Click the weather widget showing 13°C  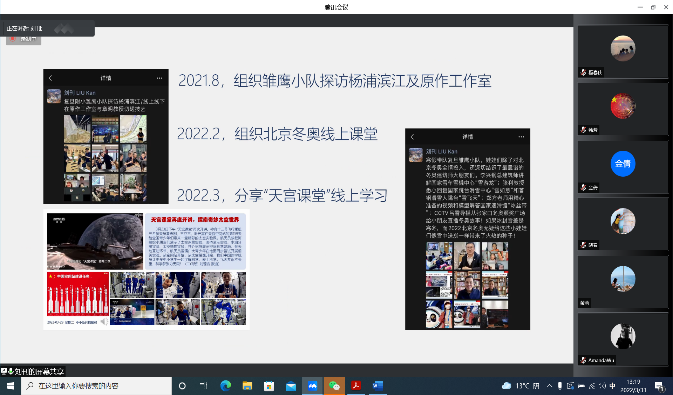coord(520,386)
